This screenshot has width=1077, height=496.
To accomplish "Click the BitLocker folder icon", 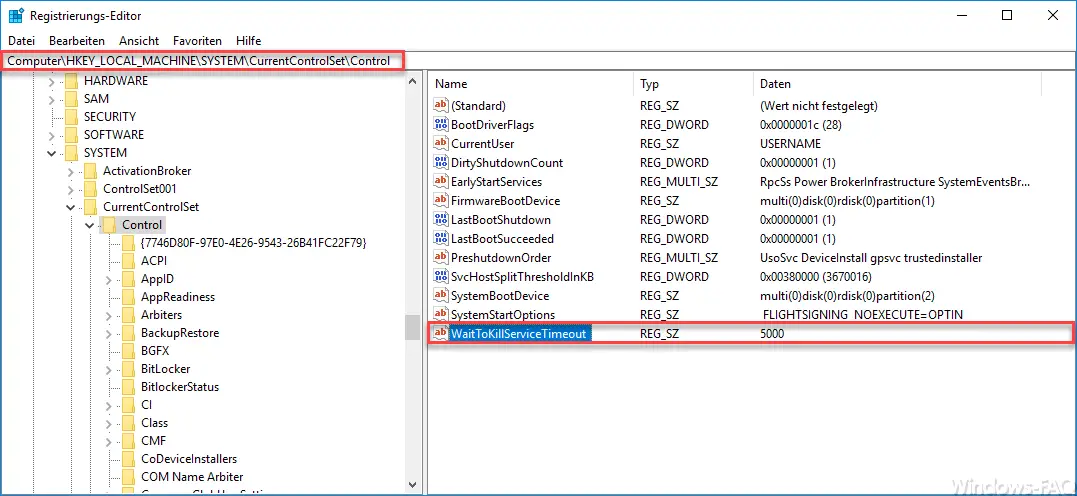I will 129,369.
